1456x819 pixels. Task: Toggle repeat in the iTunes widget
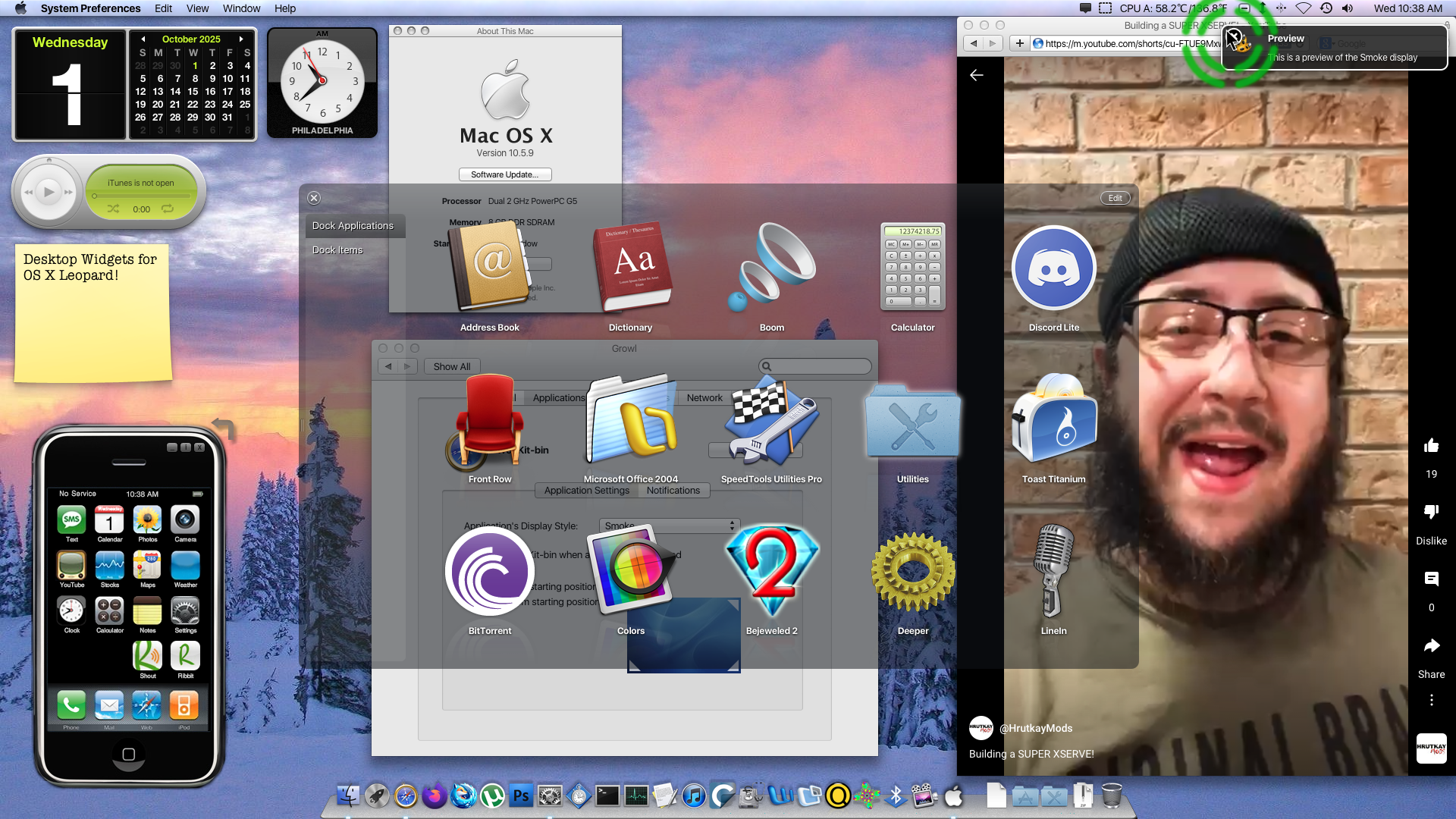tap(168, 209)
